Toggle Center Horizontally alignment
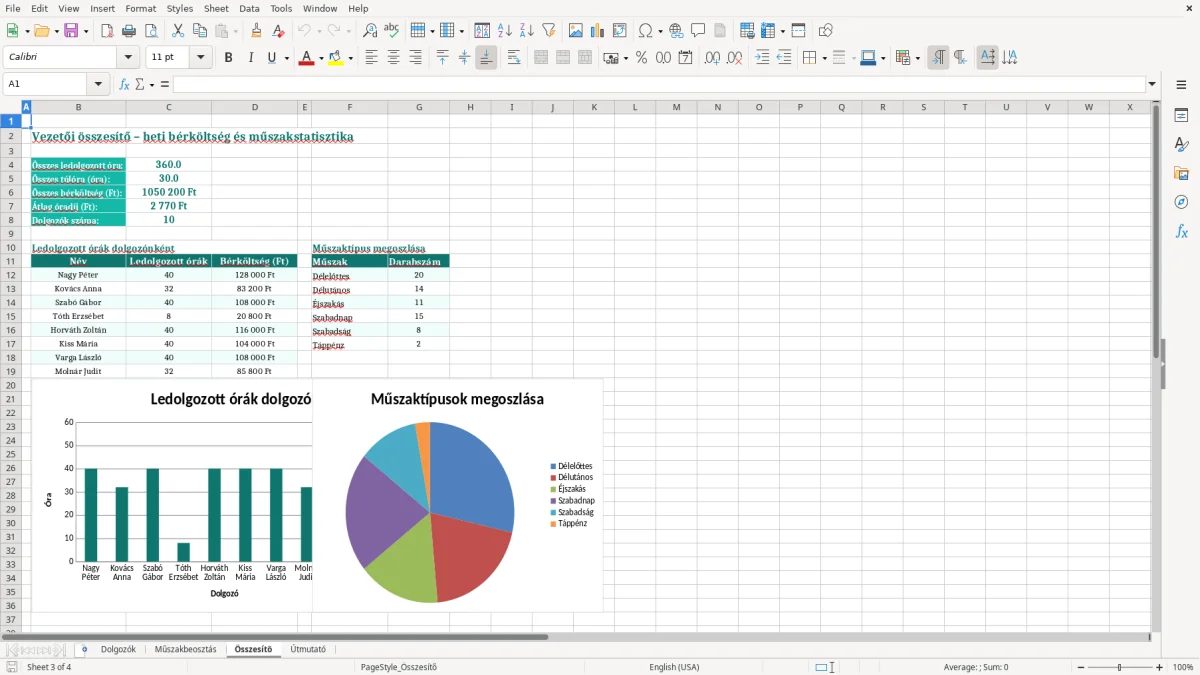1200x675 pixels. pos(393,58)
